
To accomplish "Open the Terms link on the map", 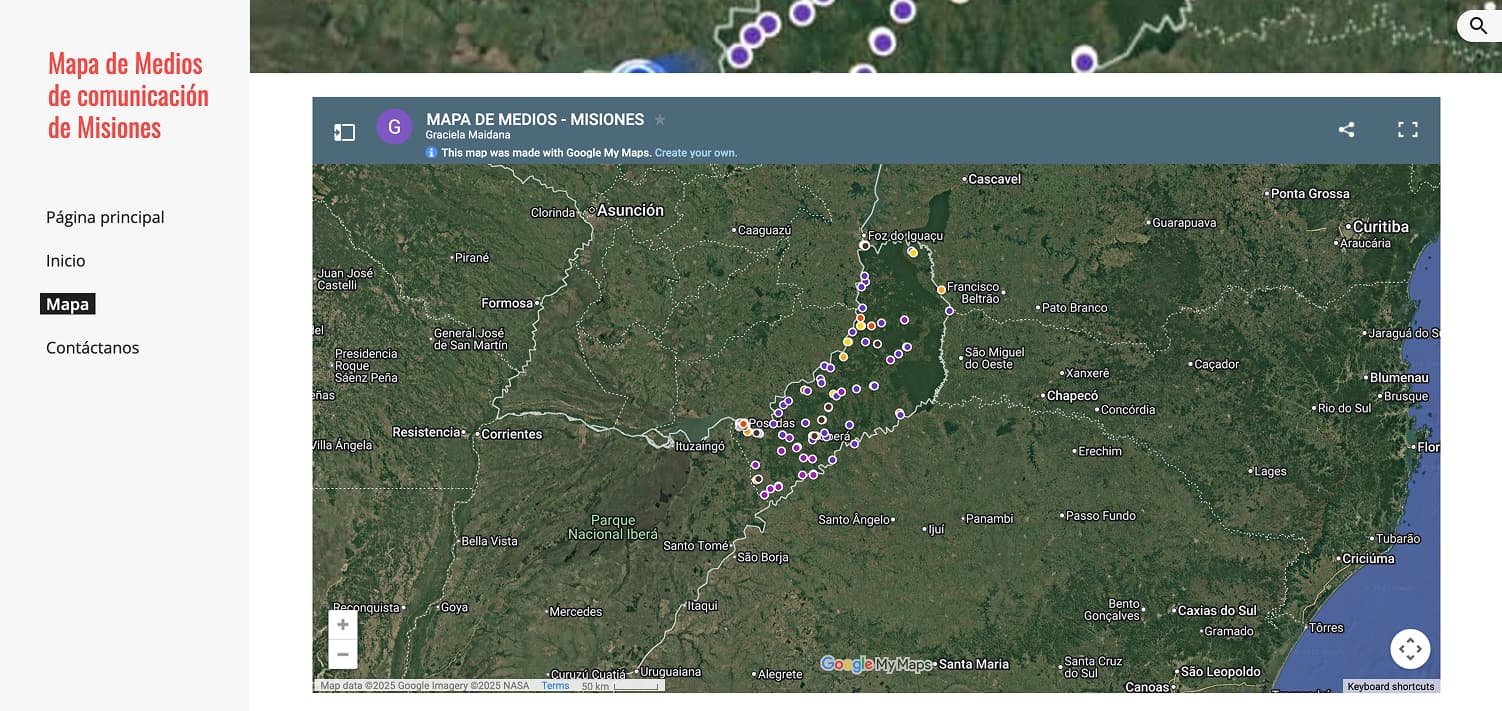I will pos(556,685).
